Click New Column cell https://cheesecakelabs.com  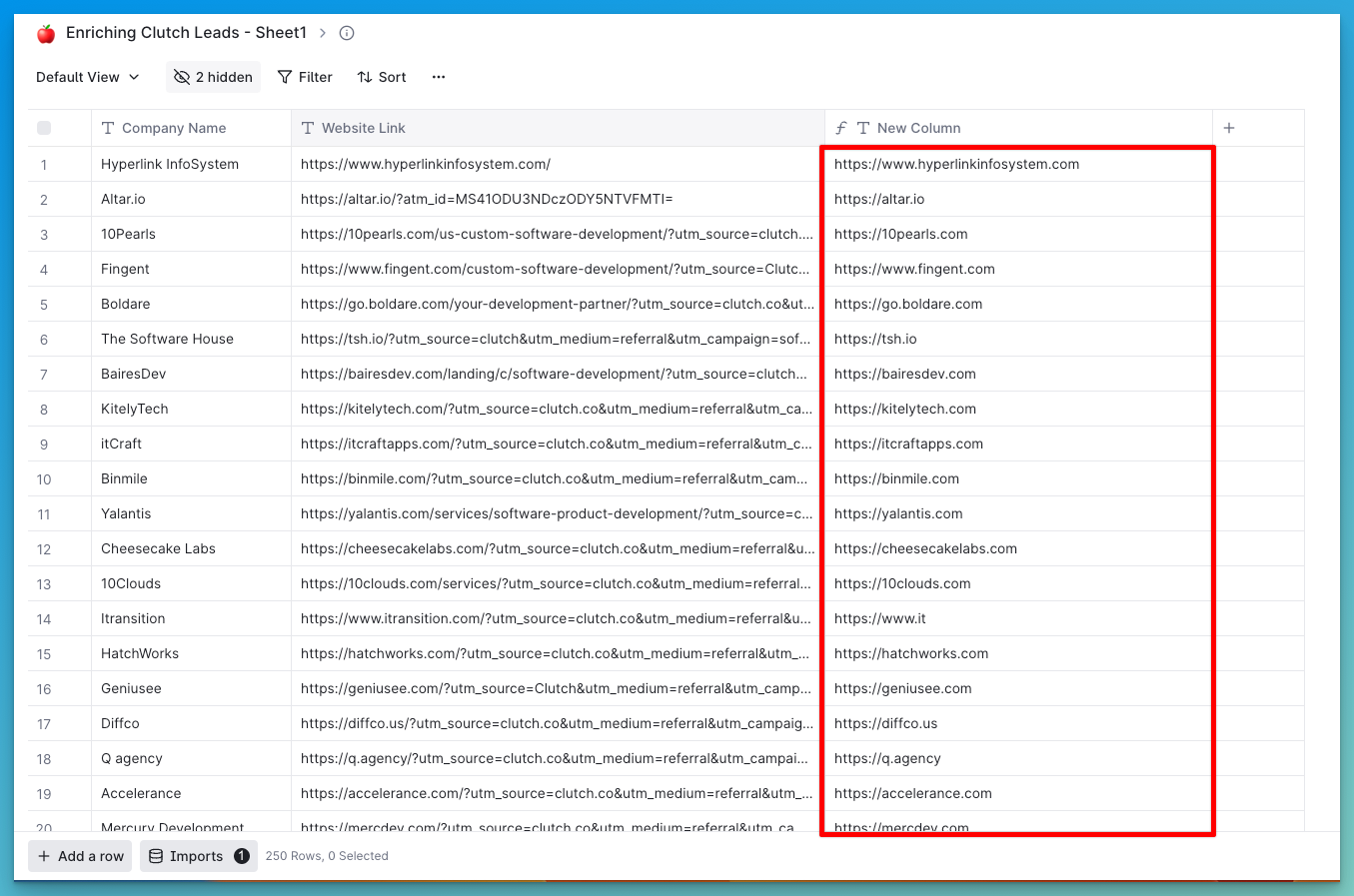click(x=1018, y=548)
